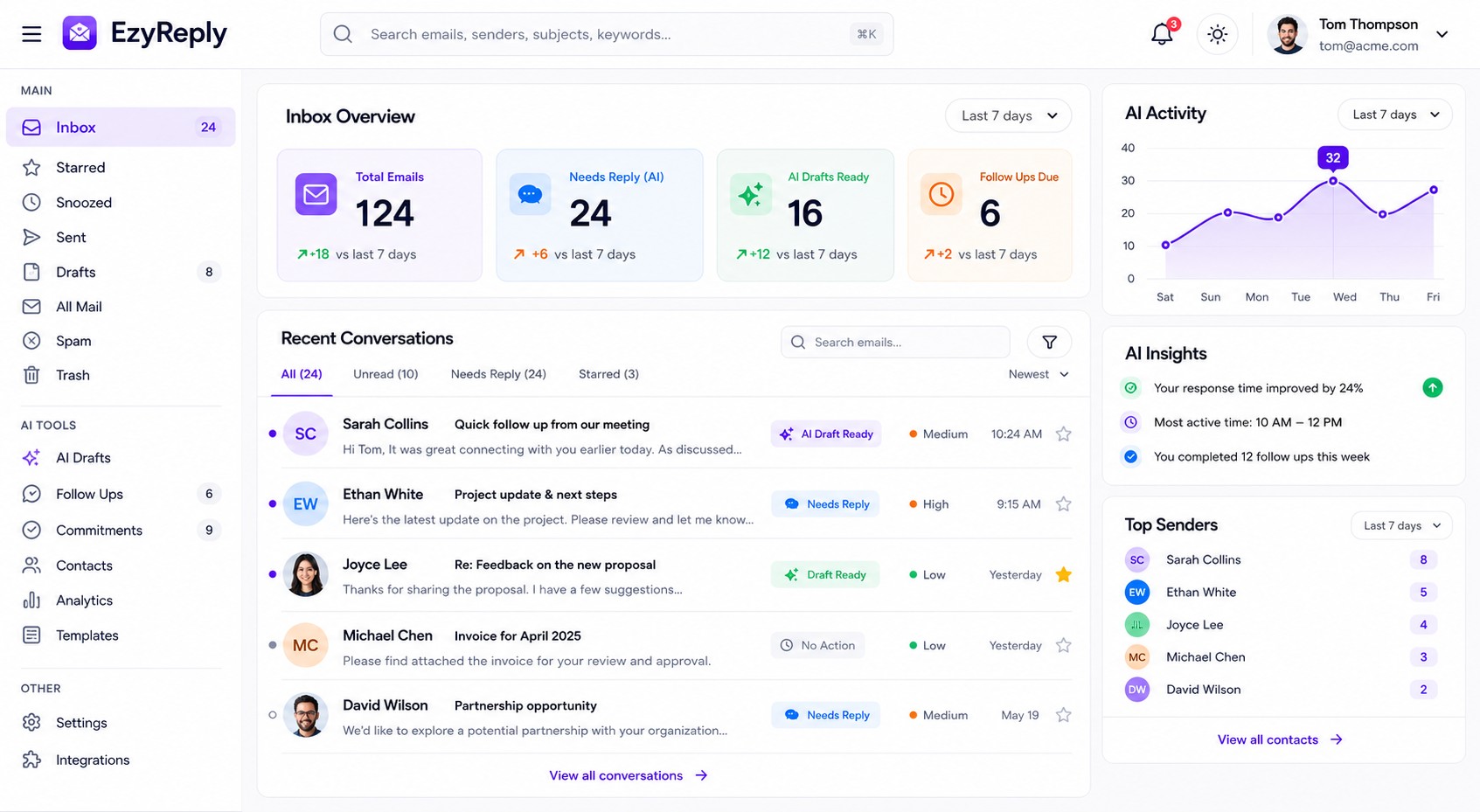The image size is (1480, 812).
Task: Select the Needs Reply (24) tab
Action: 498,374
